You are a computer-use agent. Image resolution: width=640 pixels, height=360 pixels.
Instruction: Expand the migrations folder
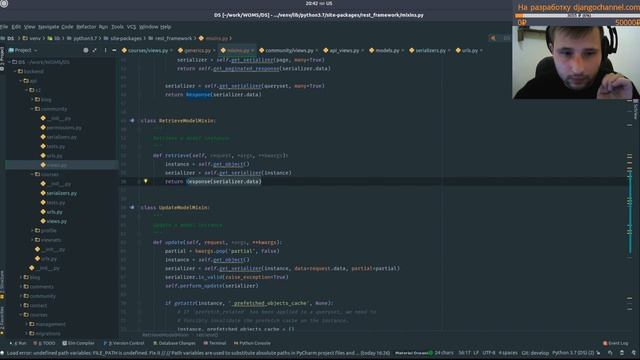[x=27, y=333]
